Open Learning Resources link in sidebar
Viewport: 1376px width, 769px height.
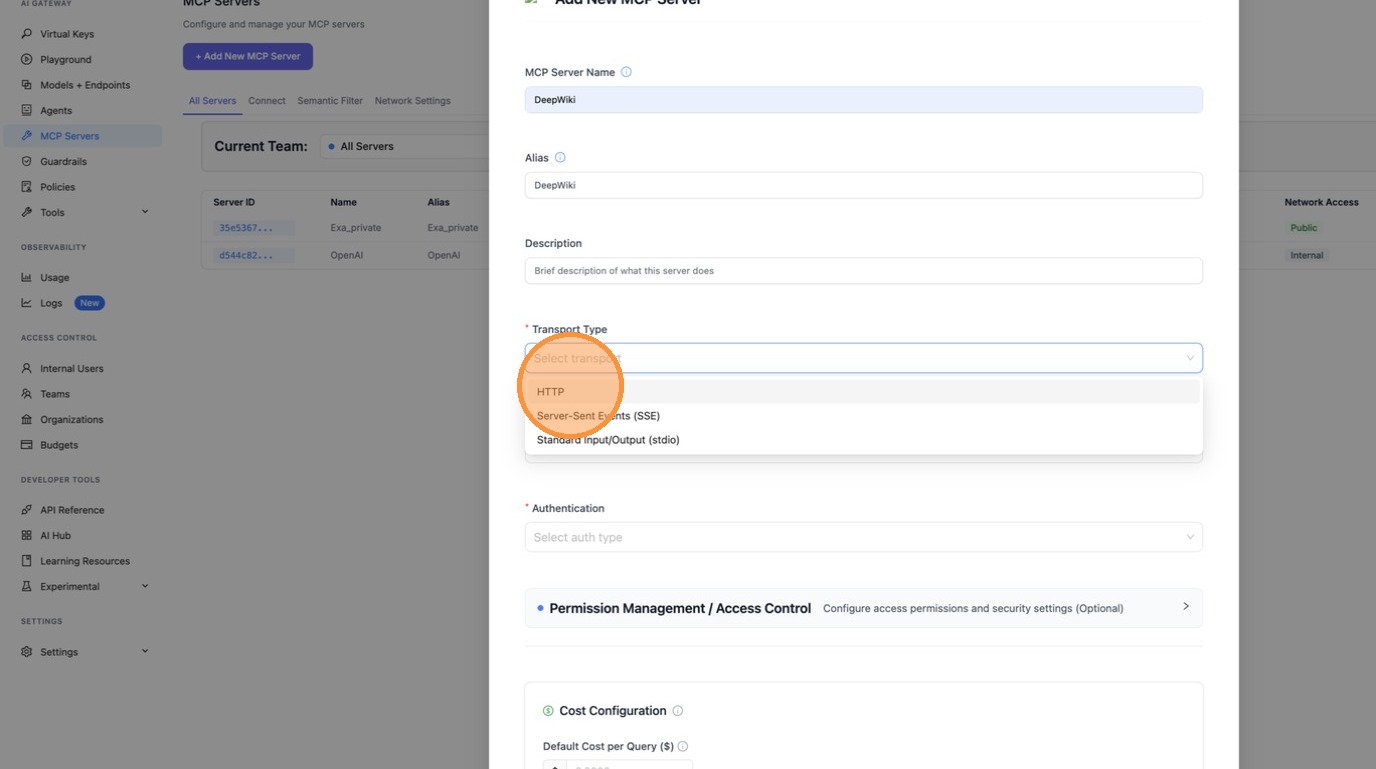(84, 561)
